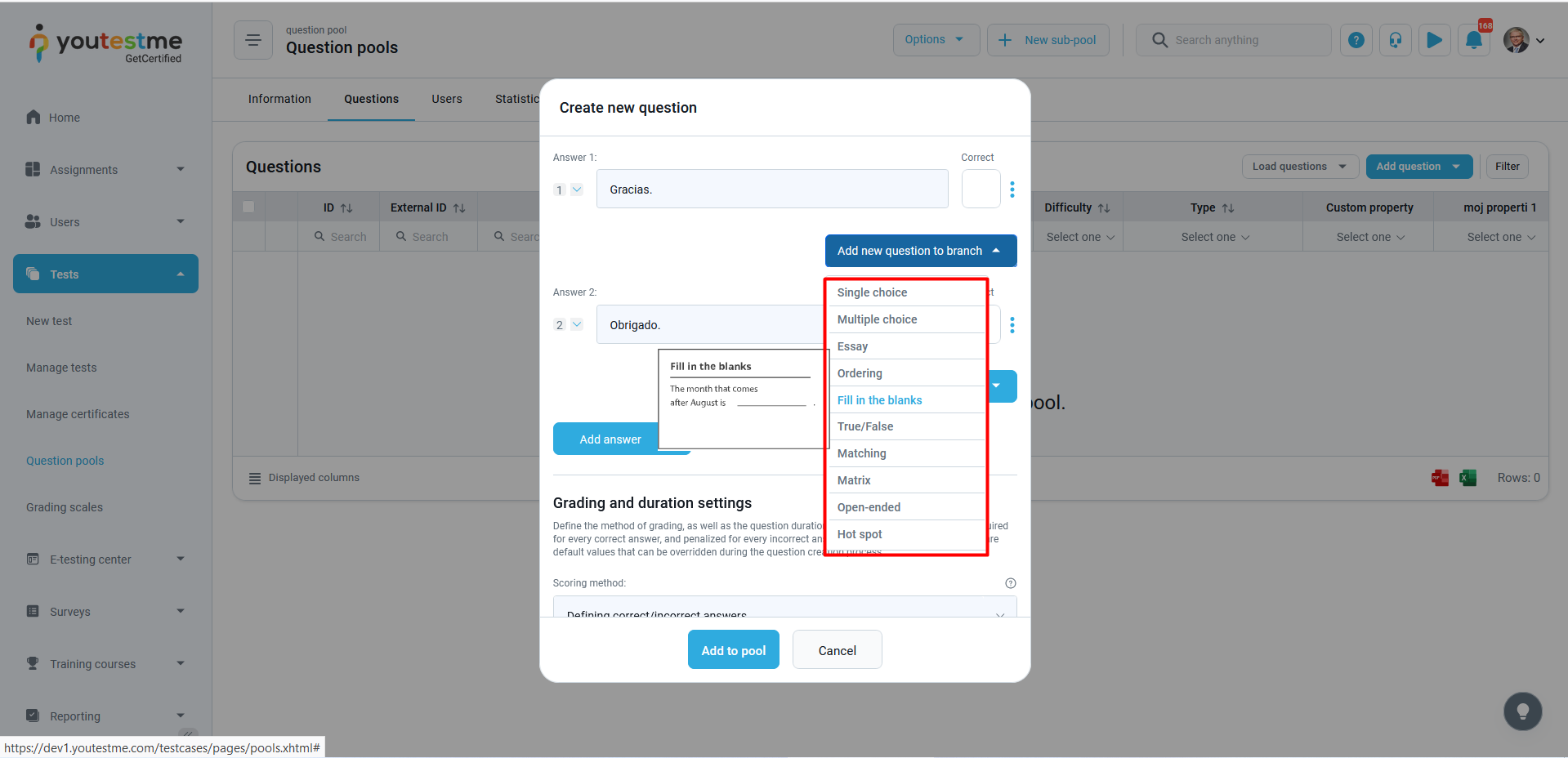Click the Filter button
The height and width of the screenshot is (758, 1568).
1508,167
